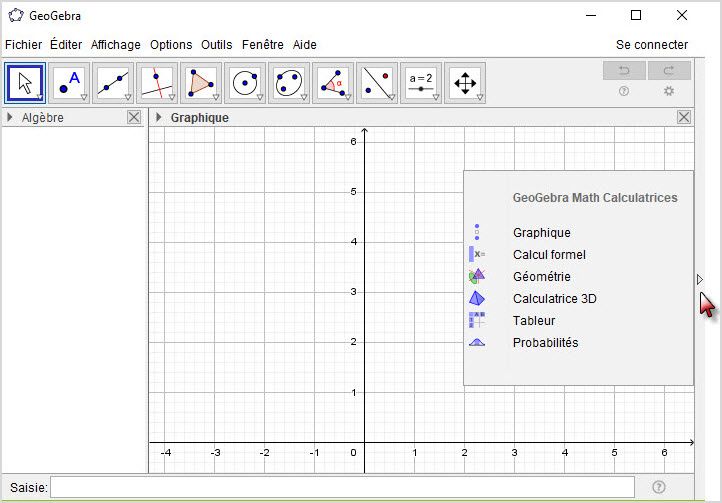Viewport: 722px width, 503px height.
Task: Click the Tableur spreadsheet icon
Action: [x=477, y=320]
